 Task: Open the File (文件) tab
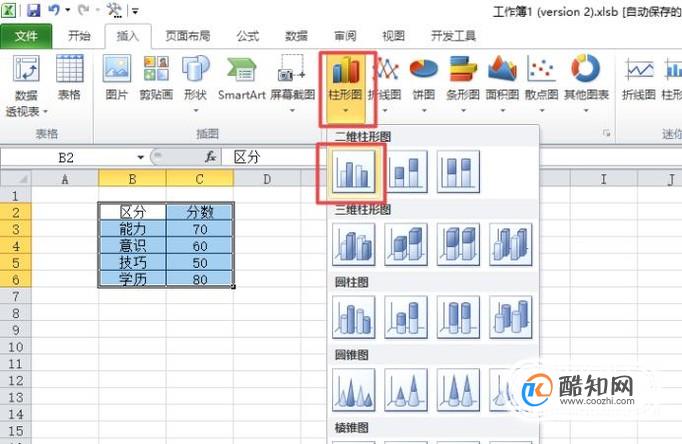(x=26, y=36)
